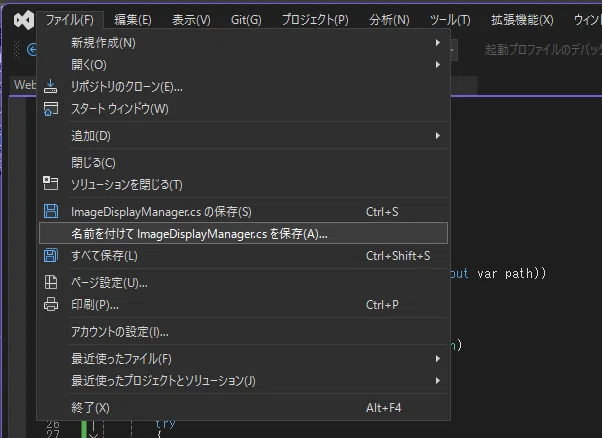Open the 拡張機能(X) menu

[x=522, y=20]
